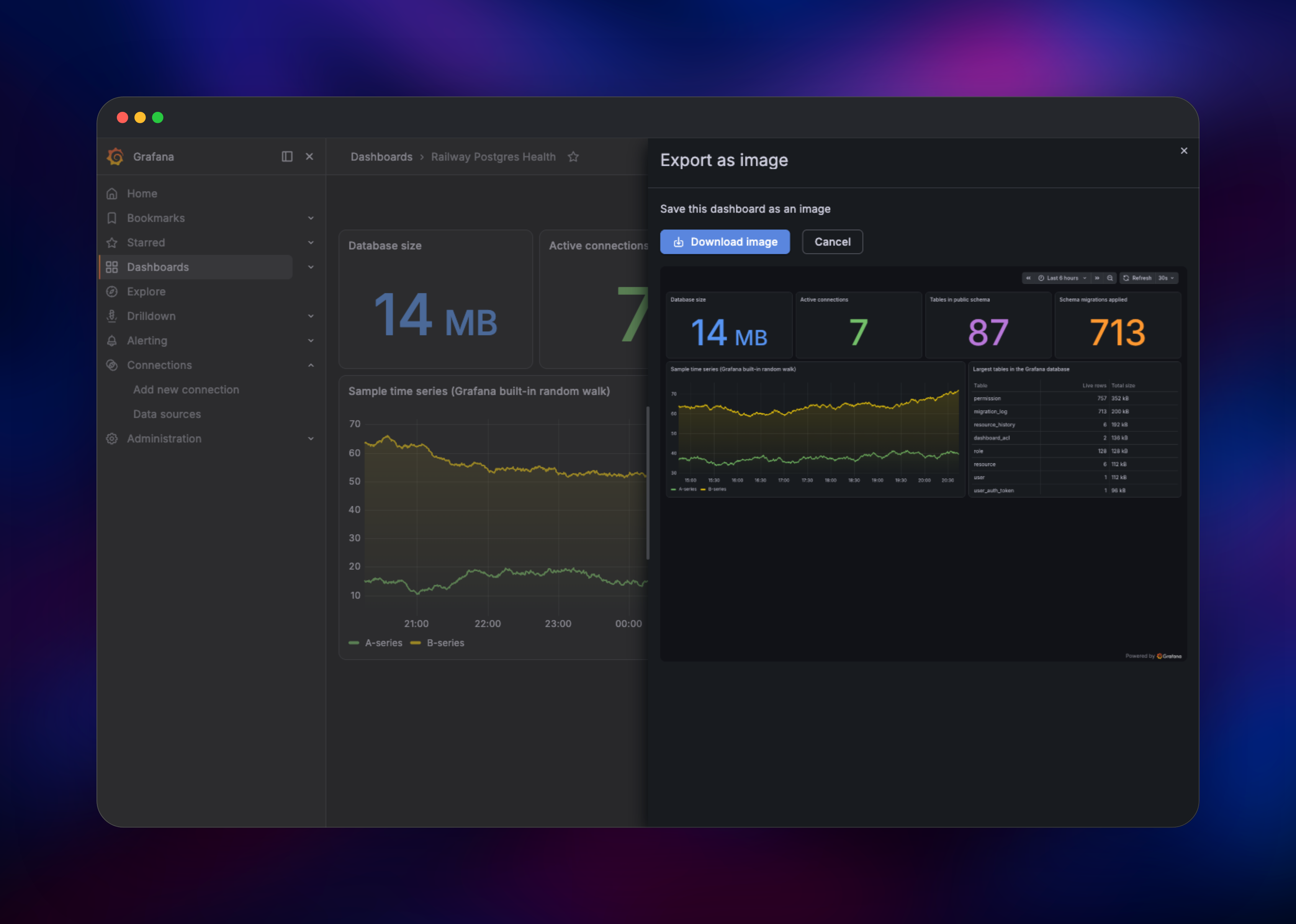
Task: Click the green fullscreen window light
Action: [157, 117]
